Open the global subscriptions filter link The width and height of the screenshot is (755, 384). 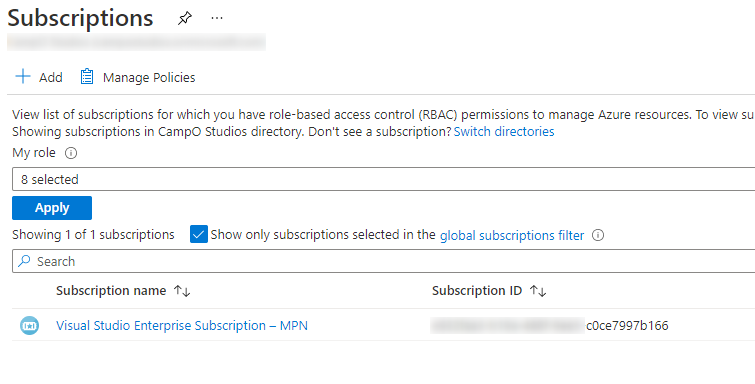coord(512,235)
